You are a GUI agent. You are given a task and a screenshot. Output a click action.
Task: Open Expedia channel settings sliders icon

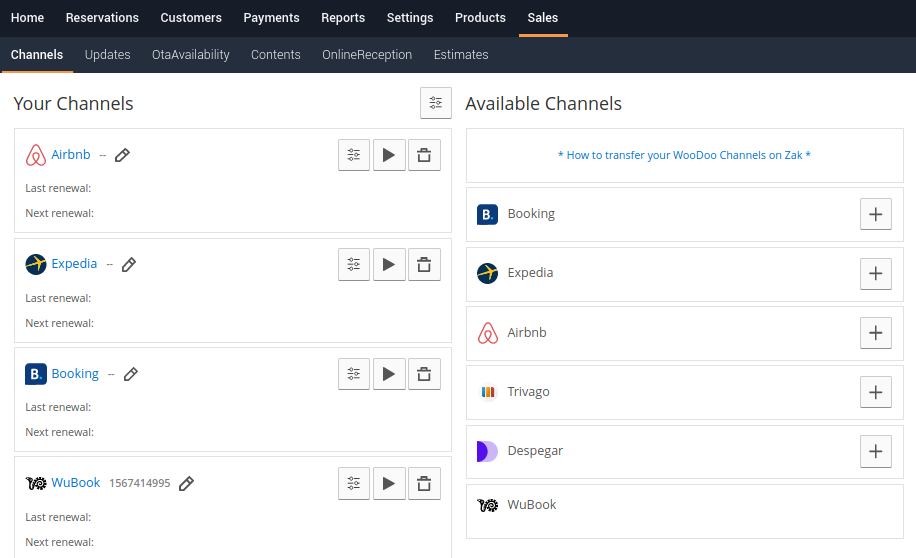tap(354, 265)
